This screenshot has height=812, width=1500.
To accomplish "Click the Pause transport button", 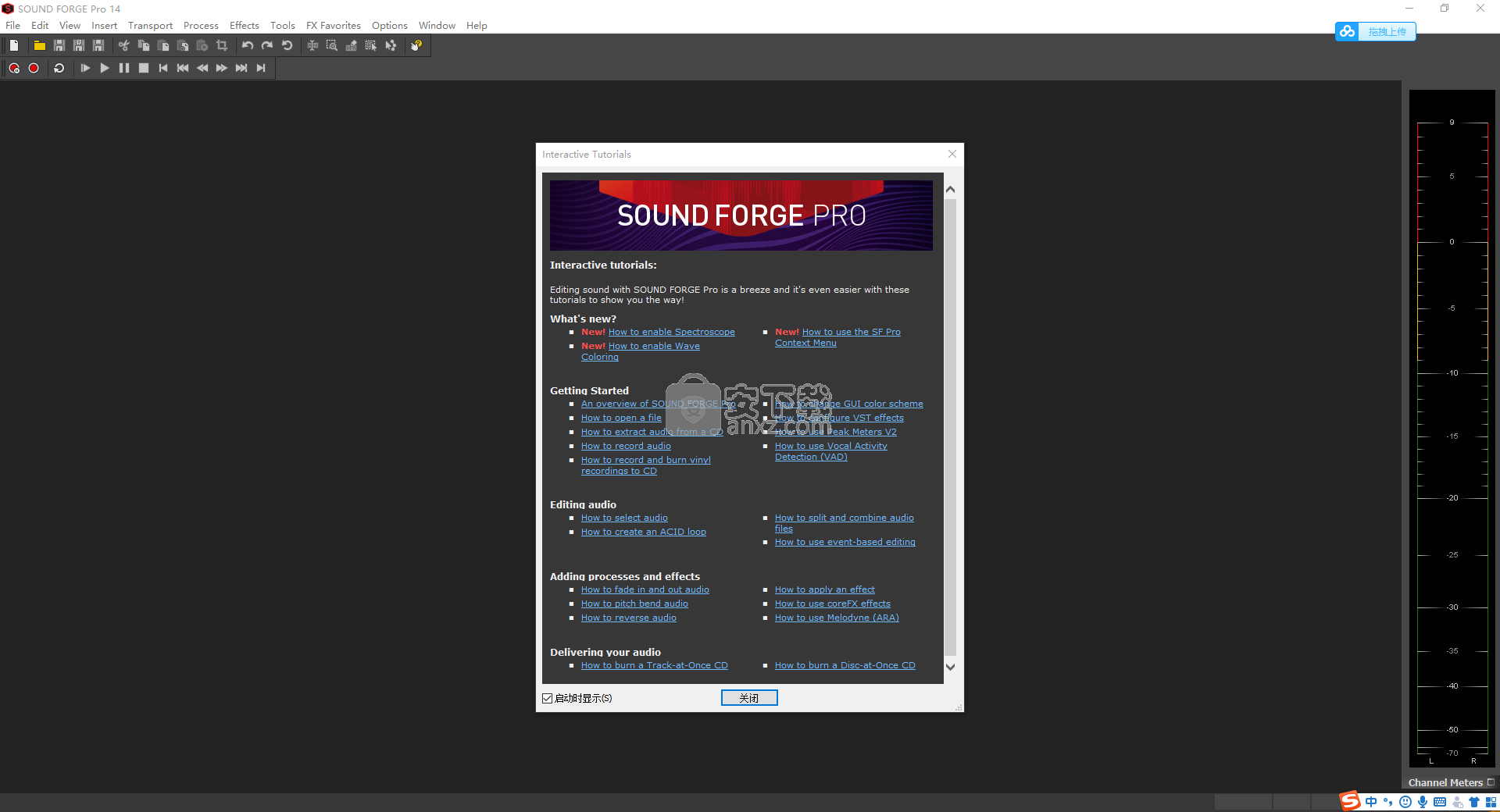I will coord(124,68).
